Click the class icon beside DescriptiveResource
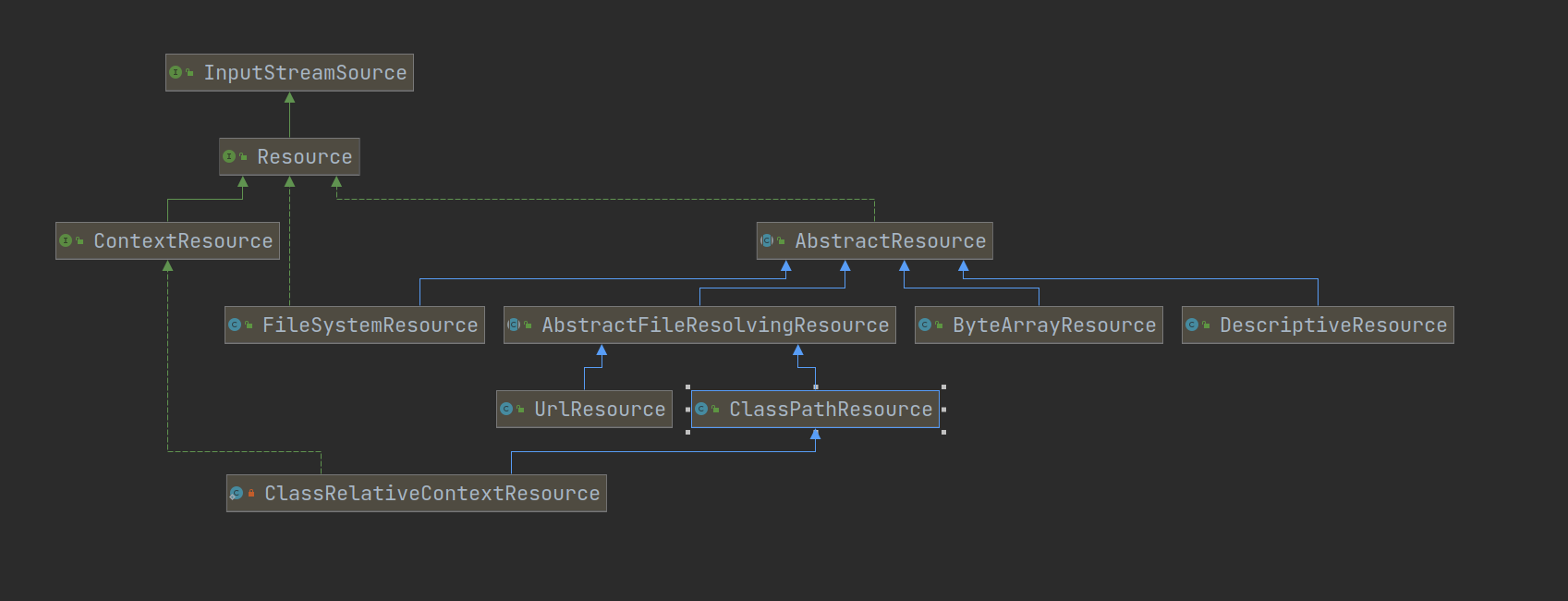 1192,325
